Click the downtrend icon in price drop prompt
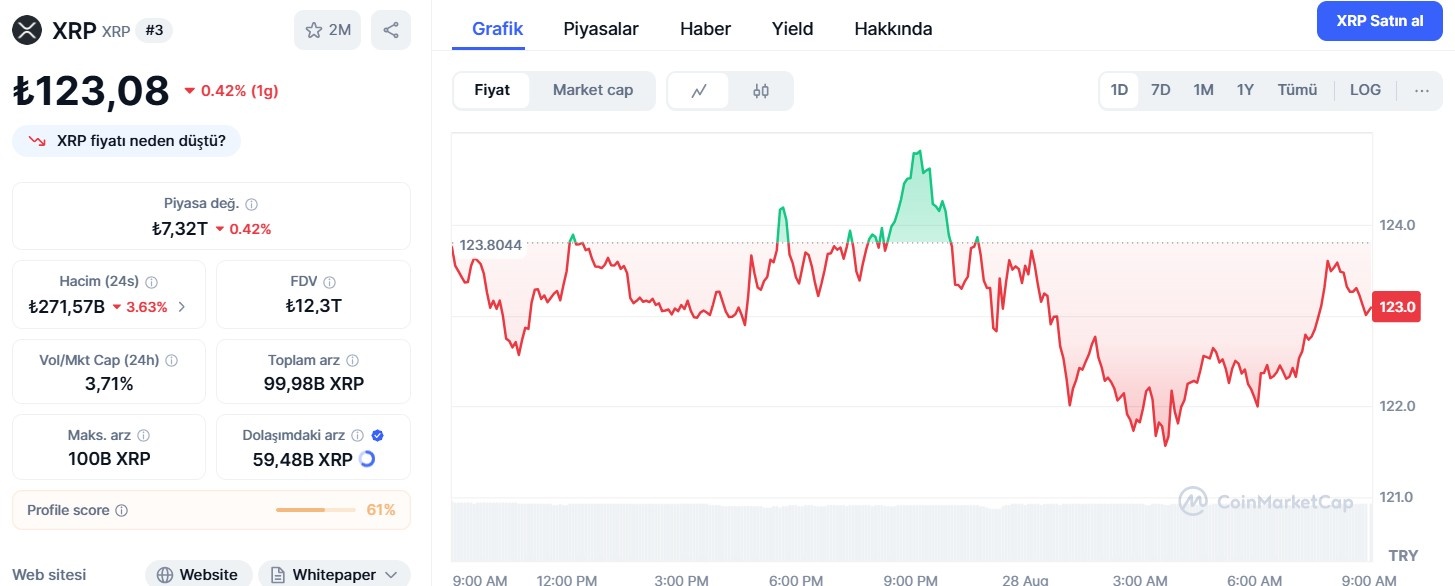Viewport: 1455px width, 586px height. pyautogui.click(x=38, y=142)
